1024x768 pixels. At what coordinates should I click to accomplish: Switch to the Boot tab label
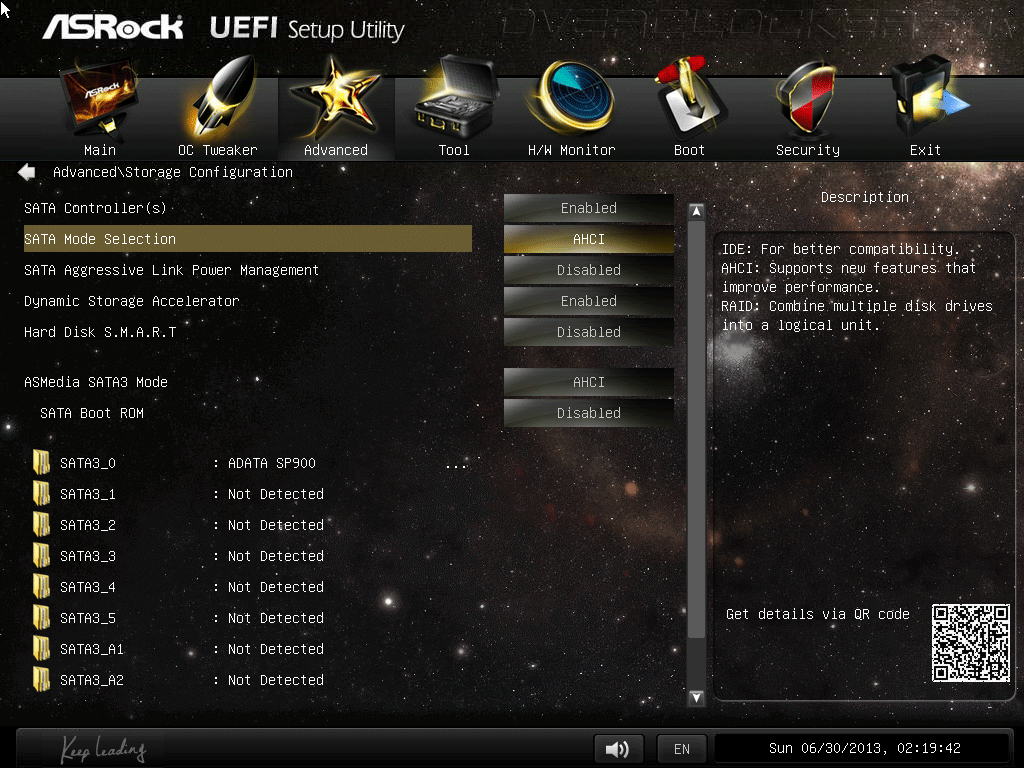click(x=689, y=150)
